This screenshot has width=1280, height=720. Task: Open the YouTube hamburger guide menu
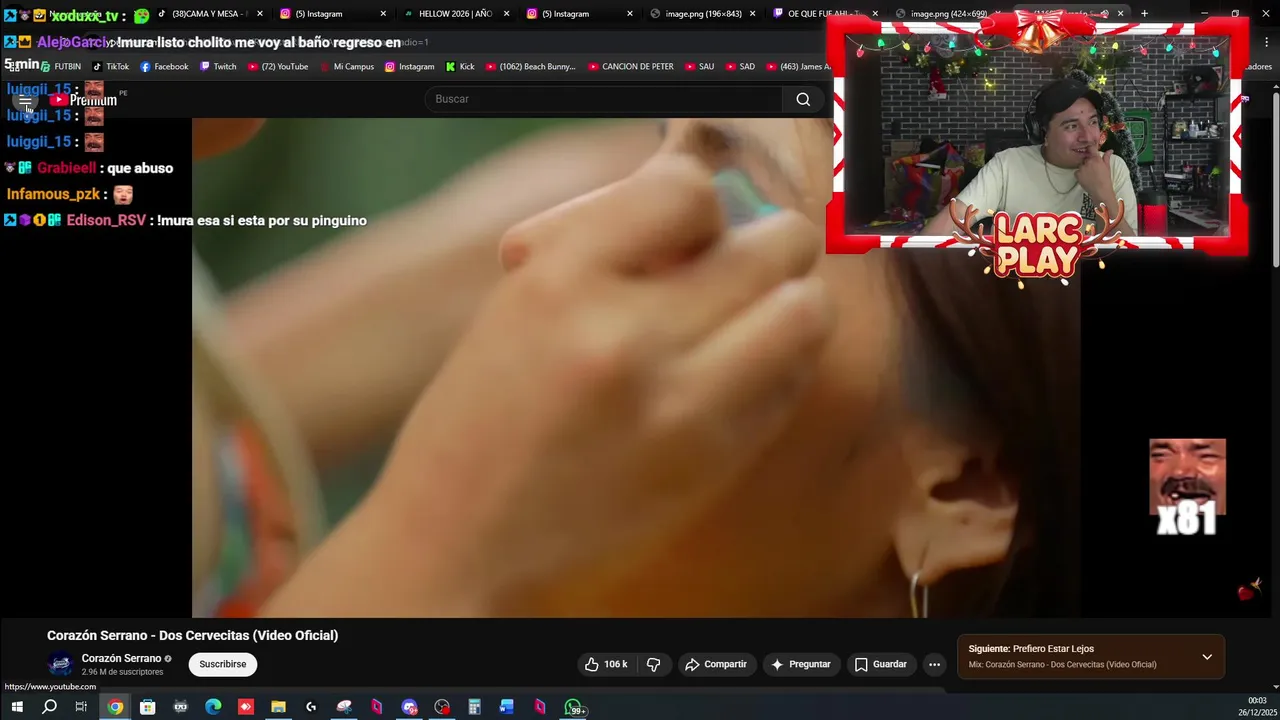point(25,100)
